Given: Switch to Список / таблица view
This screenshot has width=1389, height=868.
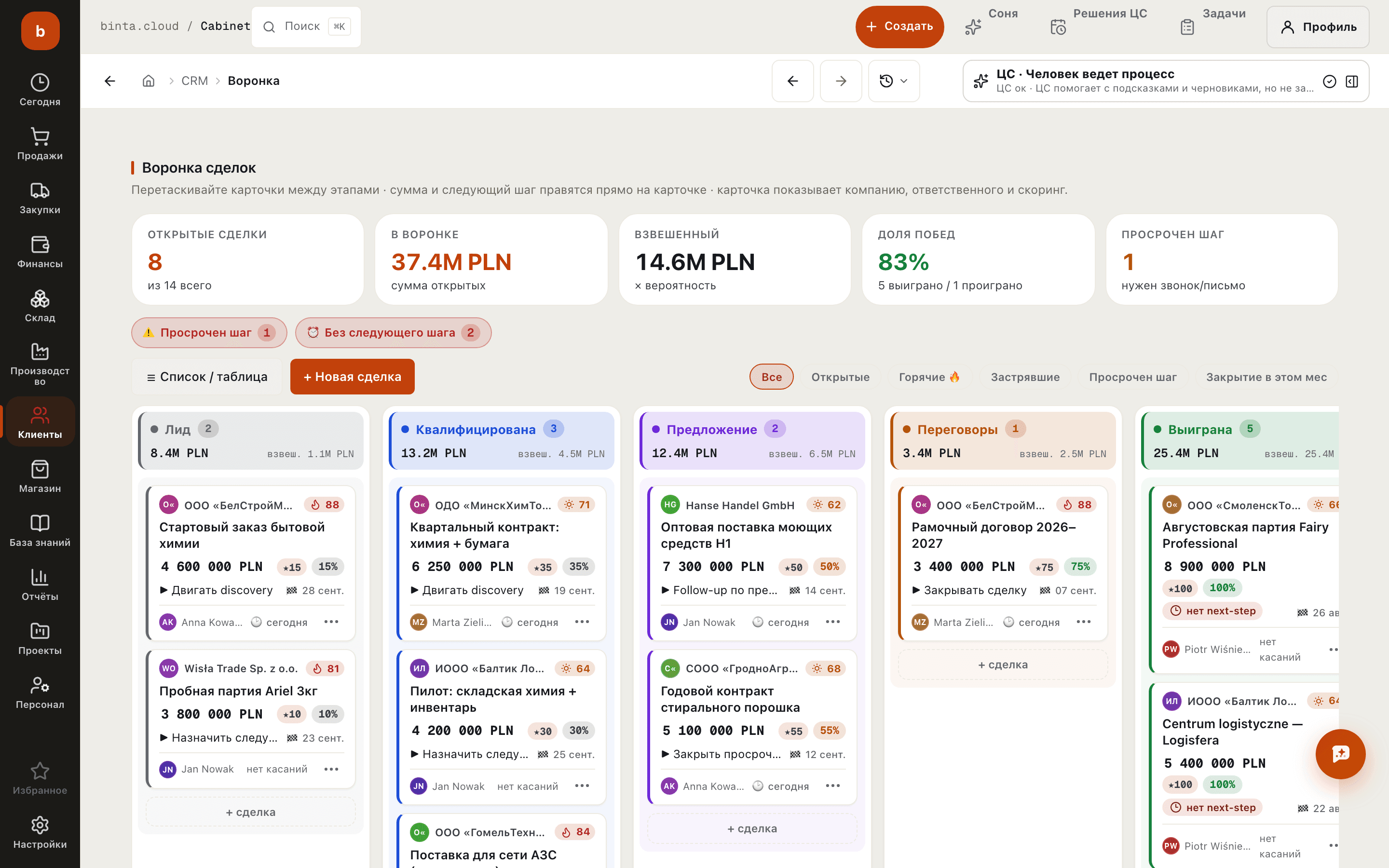Looking at the screenshot, I should [207, 377].
